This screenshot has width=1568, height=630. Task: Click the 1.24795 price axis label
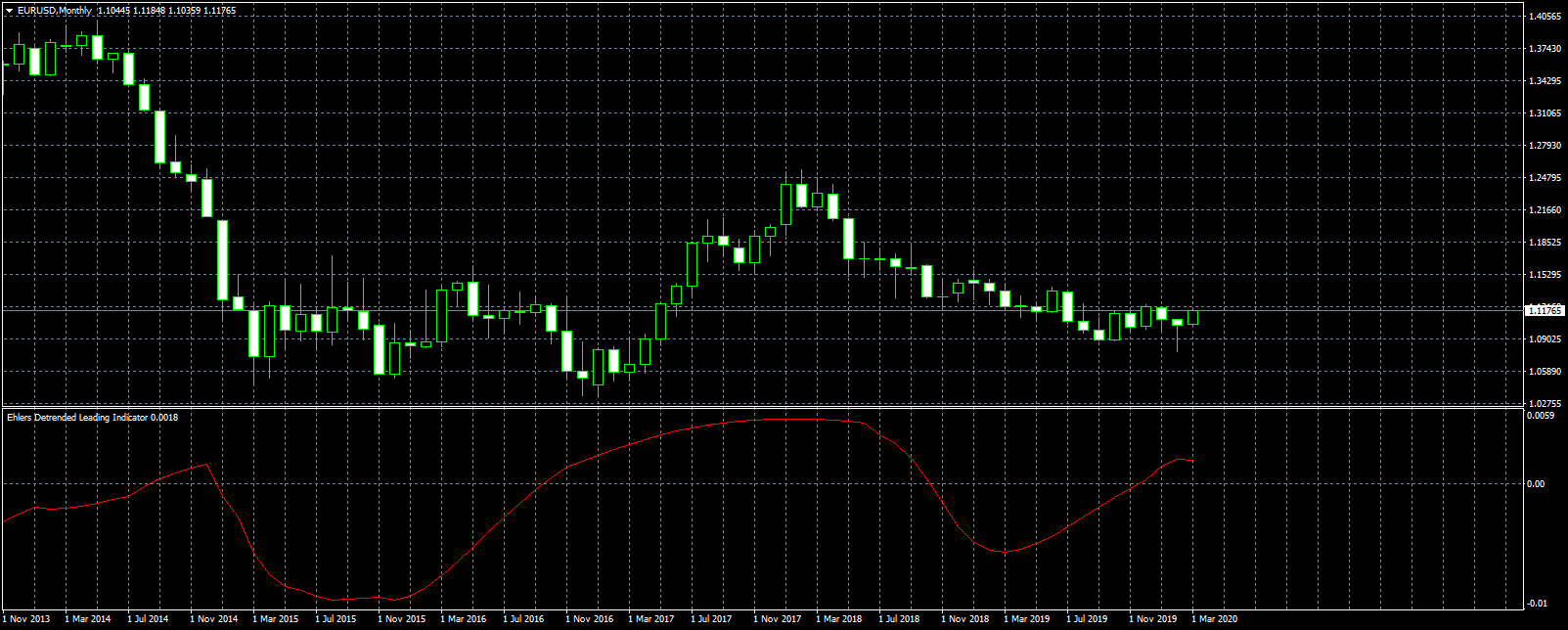coord(1545,178)
